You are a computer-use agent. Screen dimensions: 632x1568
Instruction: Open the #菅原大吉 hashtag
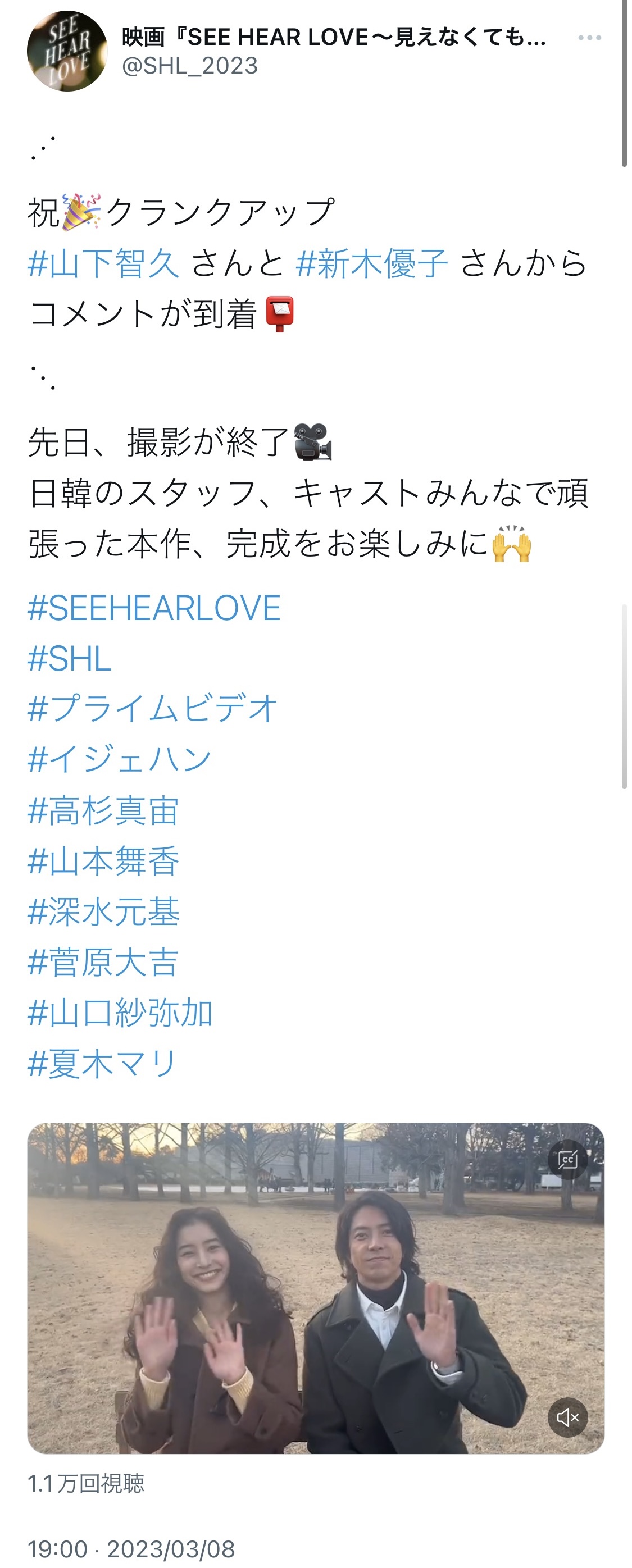tap(103, 963)
